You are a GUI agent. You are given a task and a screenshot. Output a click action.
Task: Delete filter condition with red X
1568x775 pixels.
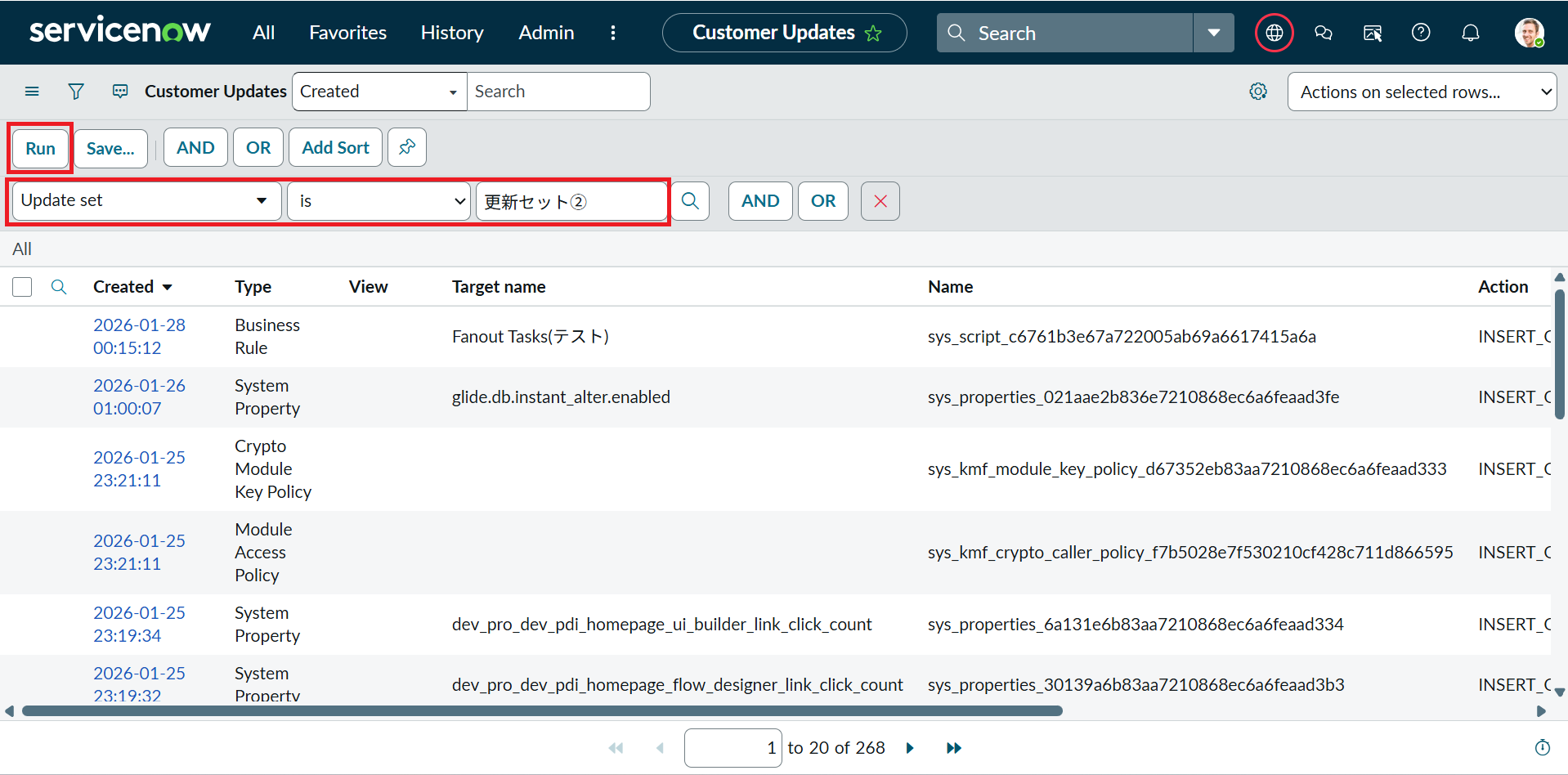tap(880, 201)
